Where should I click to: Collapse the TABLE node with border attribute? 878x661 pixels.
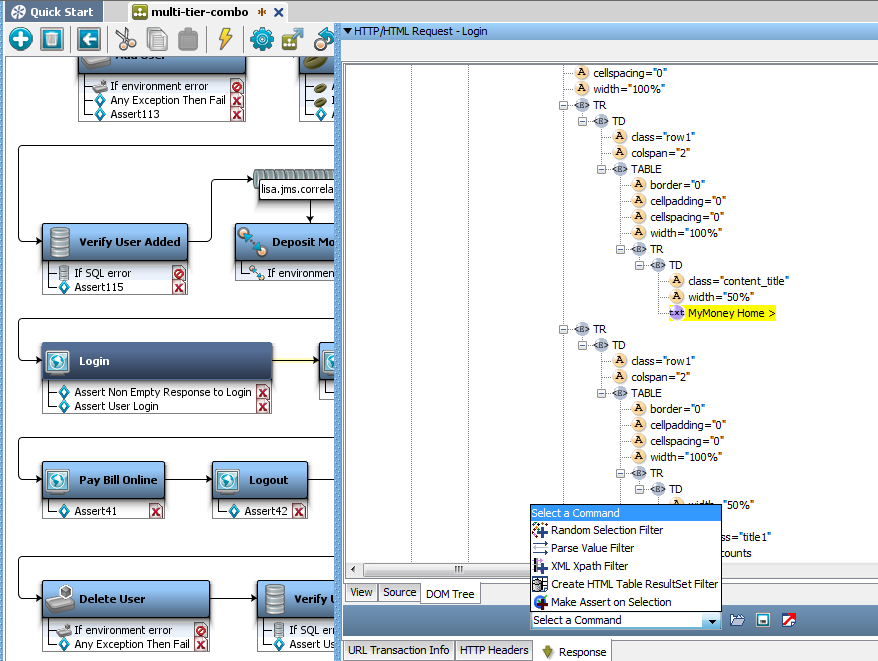[602, 169]
